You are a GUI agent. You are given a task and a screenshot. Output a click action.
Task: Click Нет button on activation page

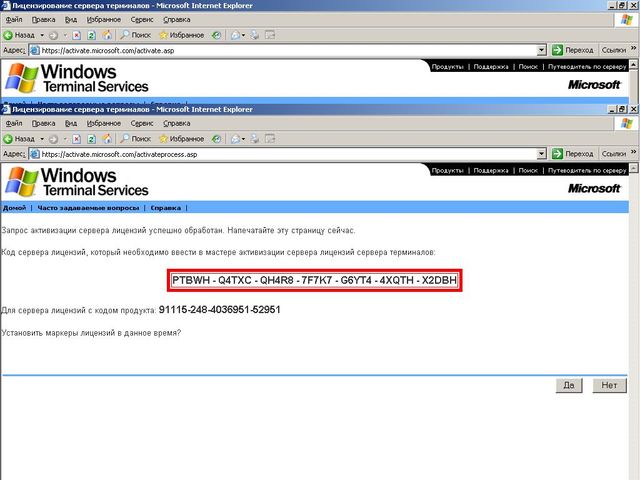(x=609, y=385)
